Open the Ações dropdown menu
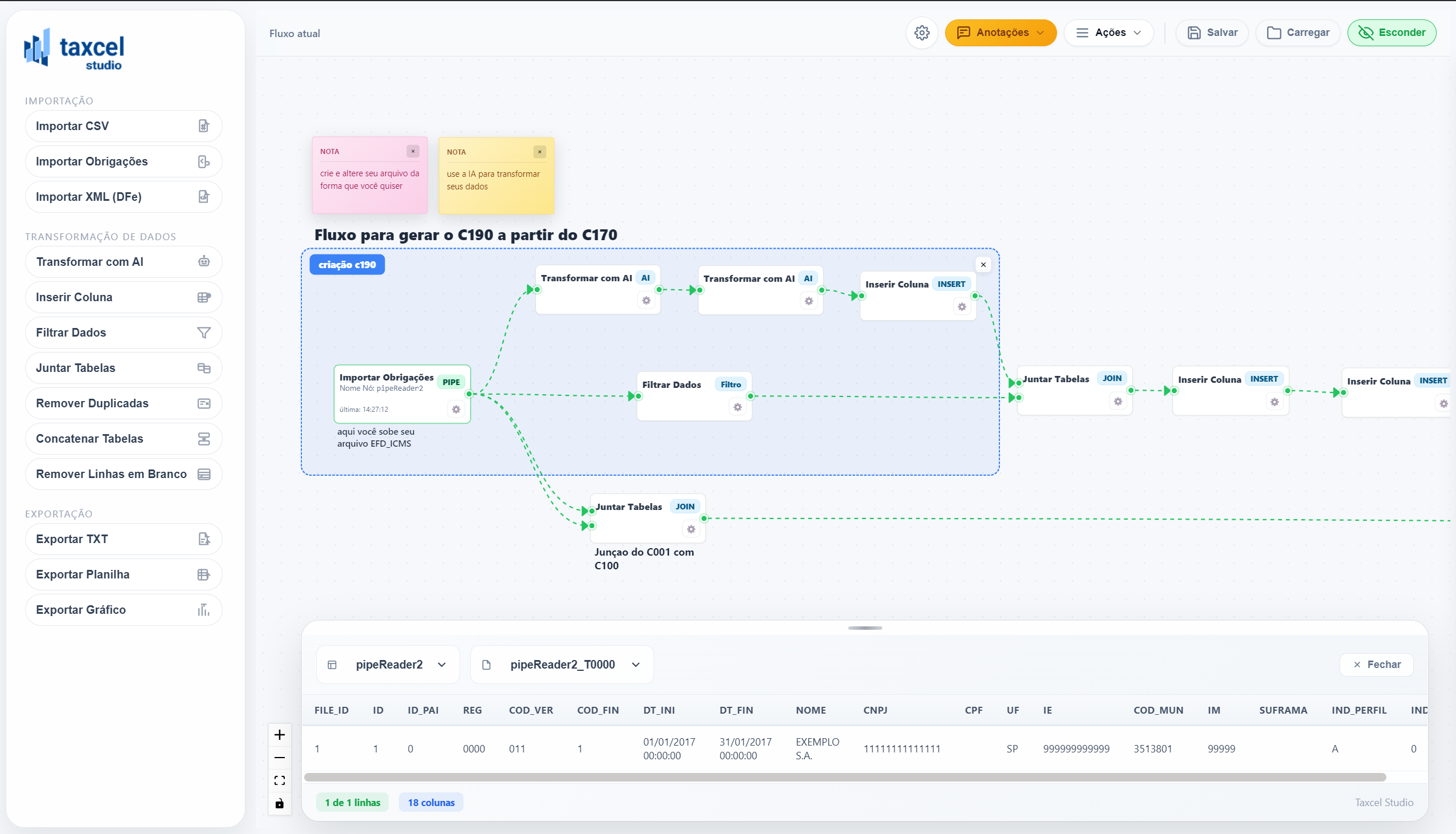 (1108, 33)
